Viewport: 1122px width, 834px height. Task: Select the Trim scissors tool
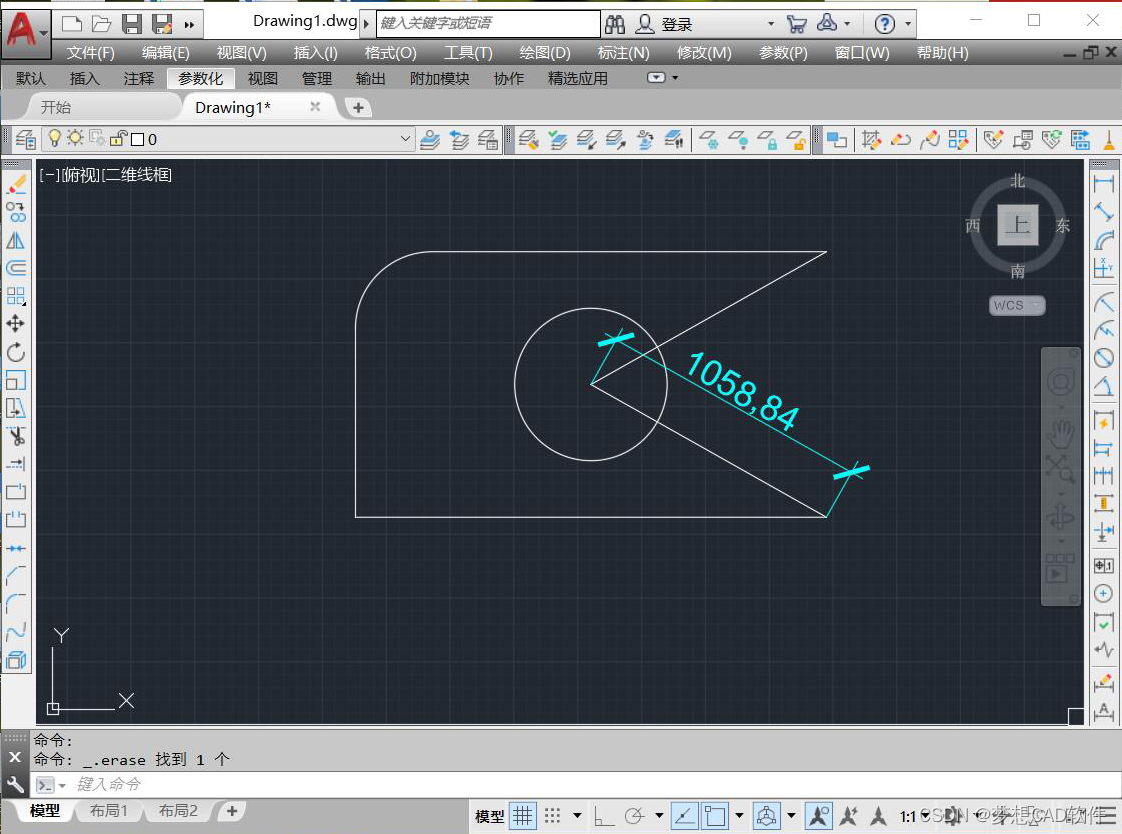[16, 436]
